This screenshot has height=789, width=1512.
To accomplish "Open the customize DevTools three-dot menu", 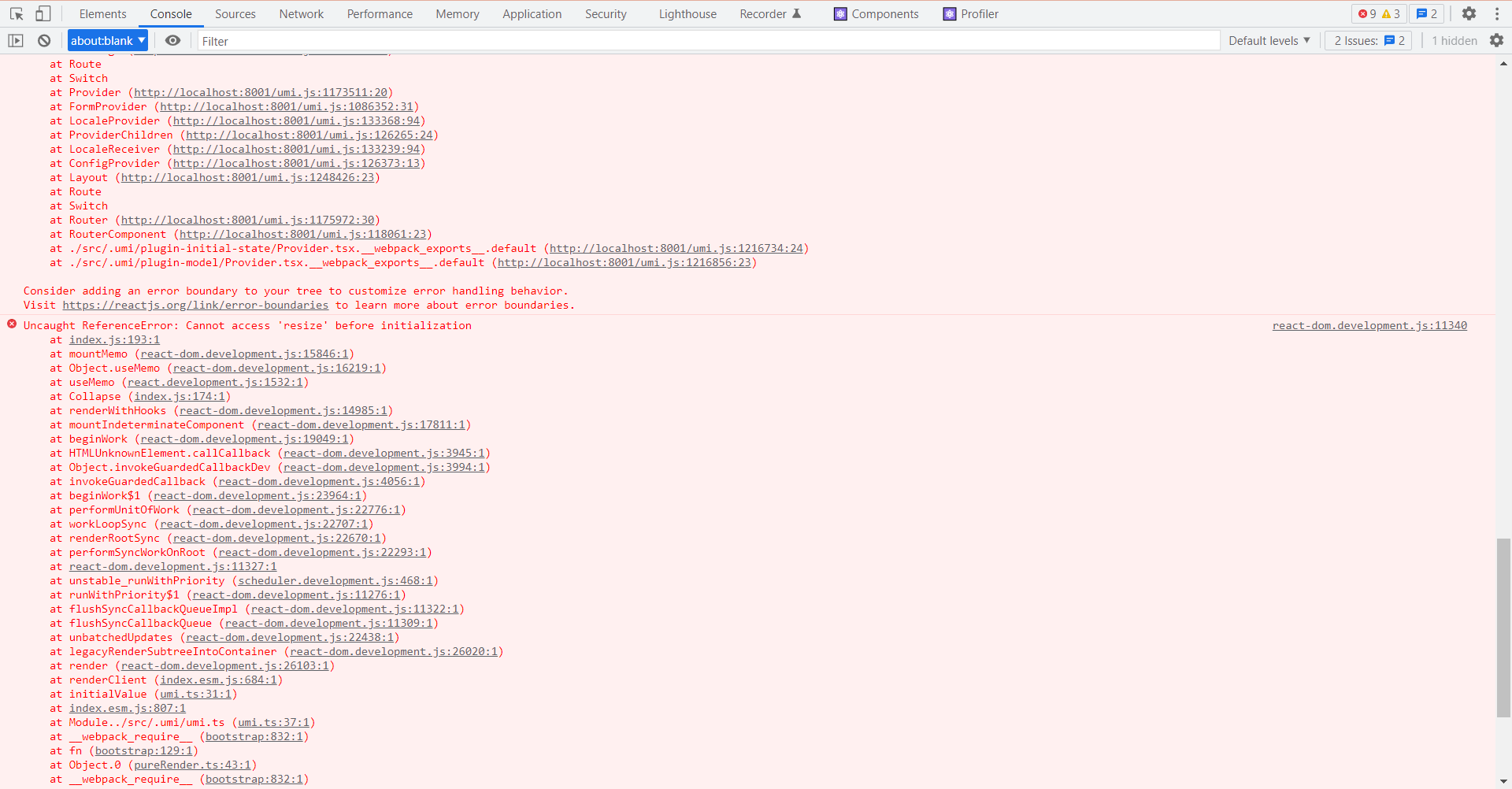I will [1499, 13].
